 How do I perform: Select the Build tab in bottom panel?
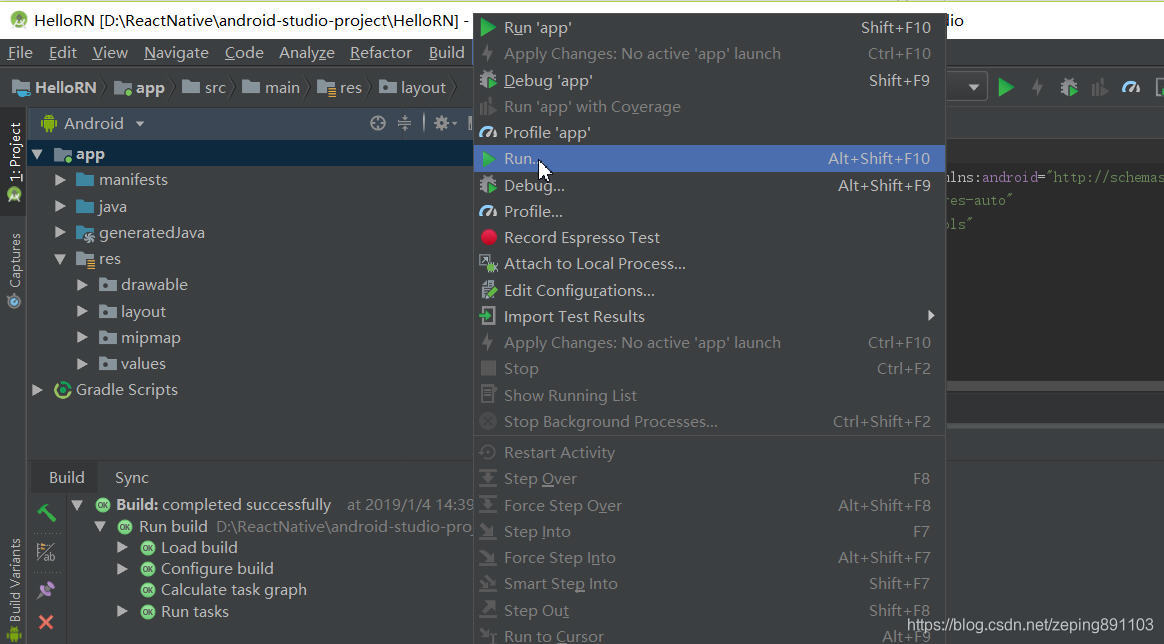click(67, 478)
